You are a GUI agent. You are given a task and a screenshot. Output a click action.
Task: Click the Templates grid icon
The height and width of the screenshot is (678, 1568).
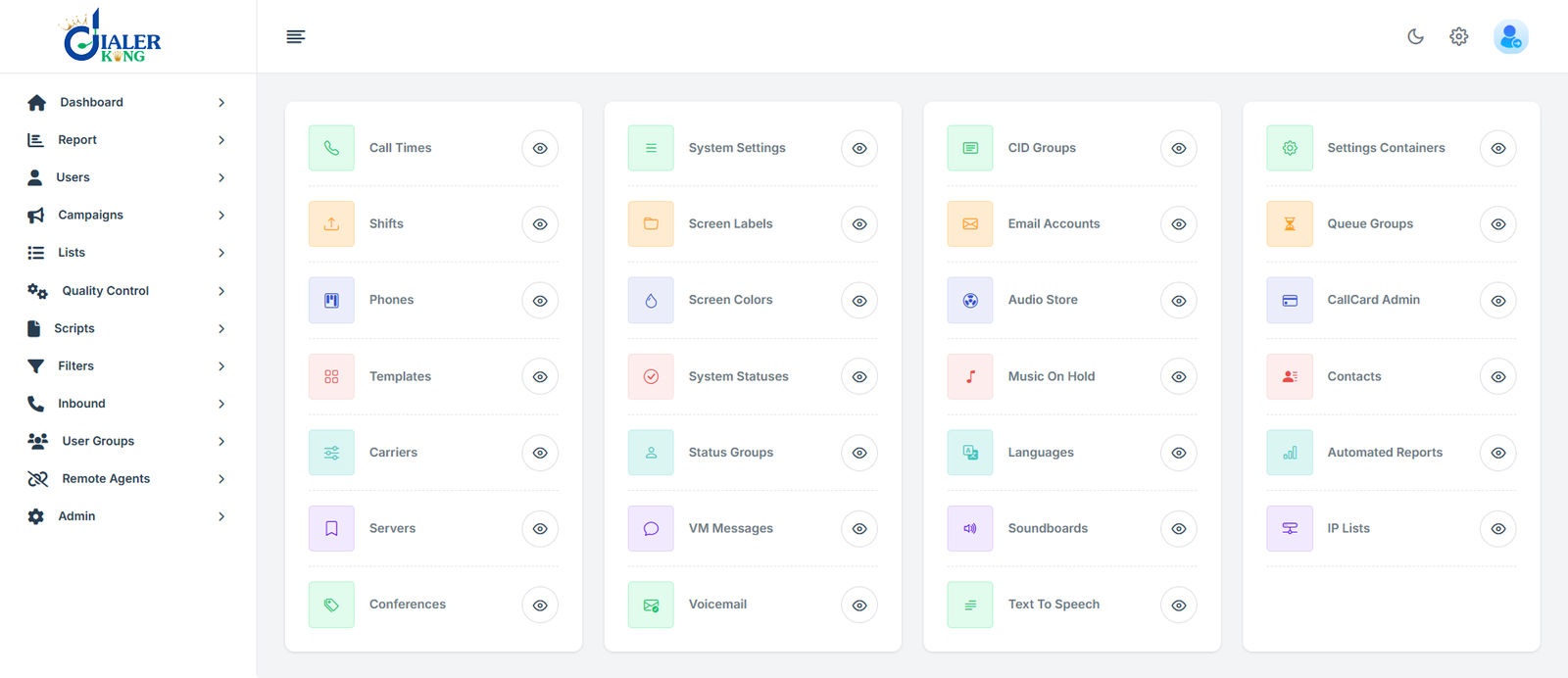coord(331,376)
